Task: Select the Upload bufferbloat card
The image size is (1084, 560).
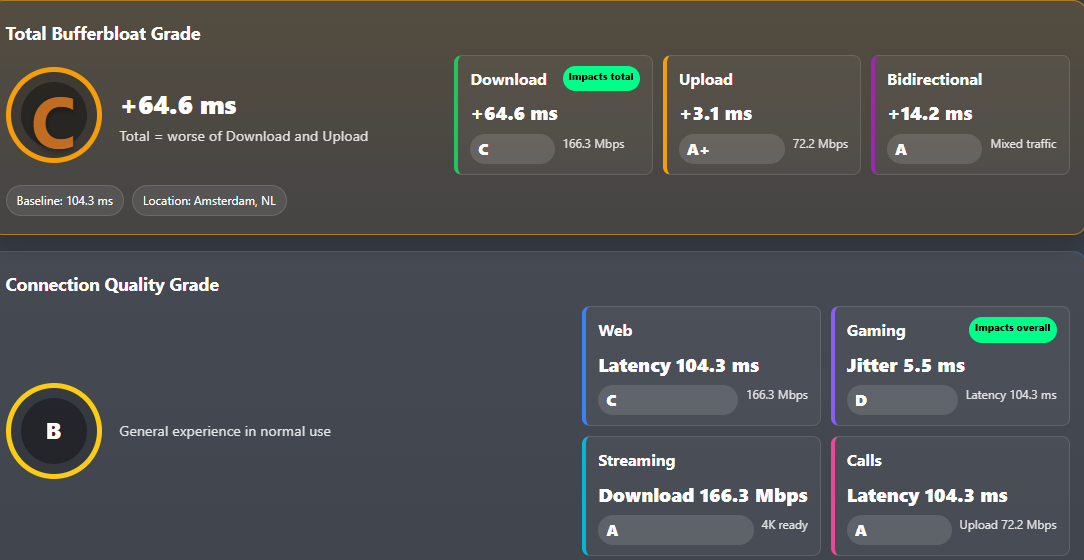Action: (x=762, y=115)
